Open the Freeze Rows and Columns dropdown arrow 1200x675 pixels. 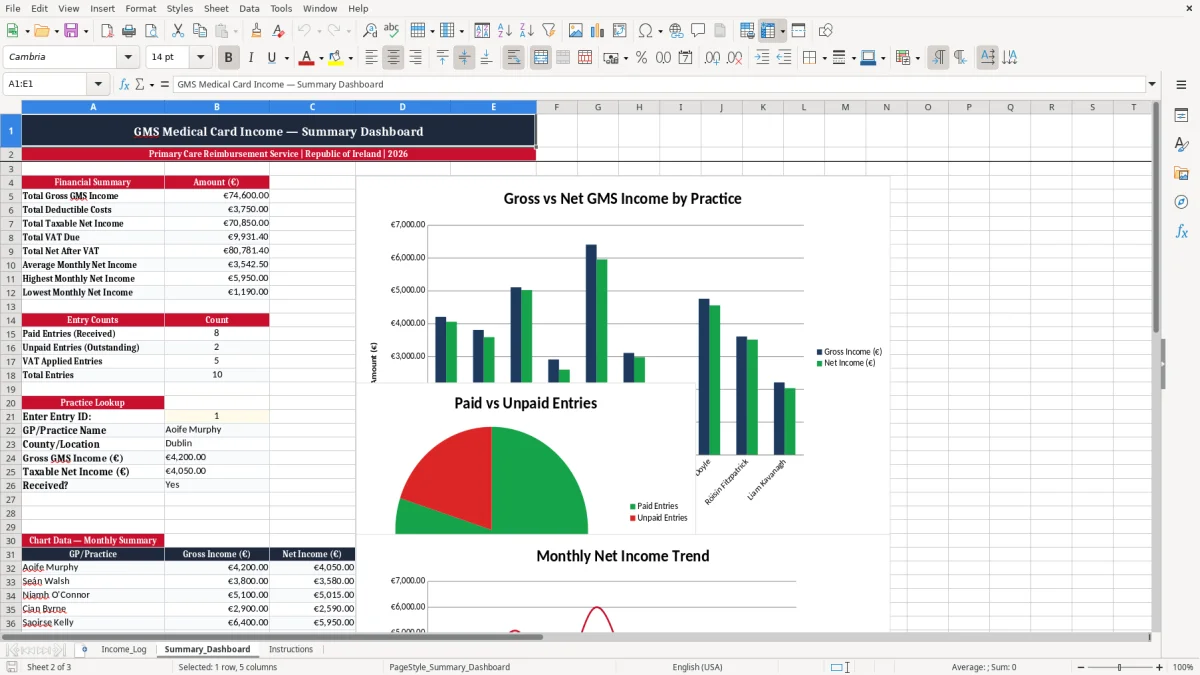[x=782, y=31]
